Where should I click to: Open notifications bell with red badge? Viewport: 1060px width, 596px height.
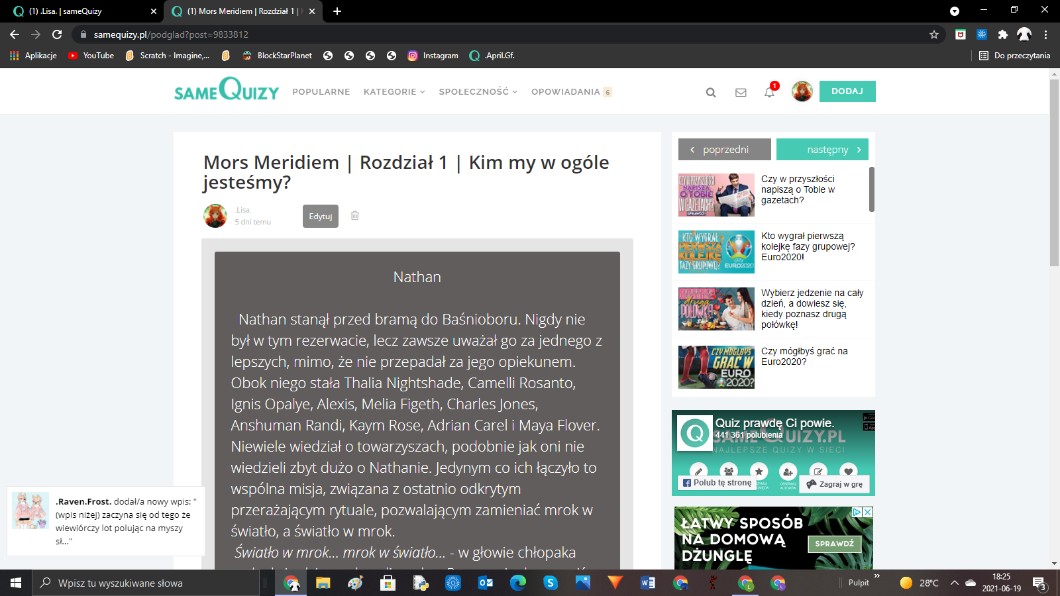(769, 92)
